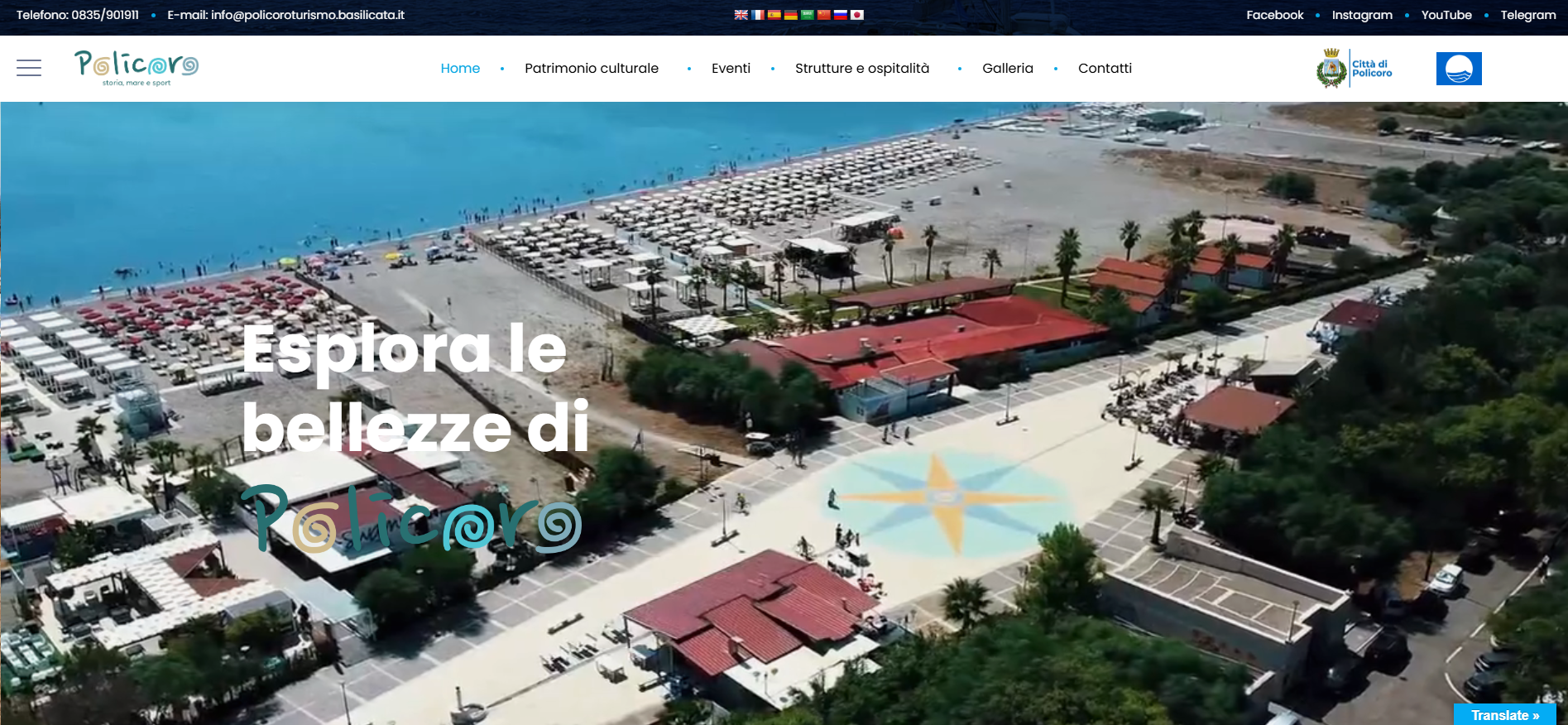Image resolution: width=1568 pixels, height=725 pixels.
Task: Open the hamburger menu icon
Action: 29,68
